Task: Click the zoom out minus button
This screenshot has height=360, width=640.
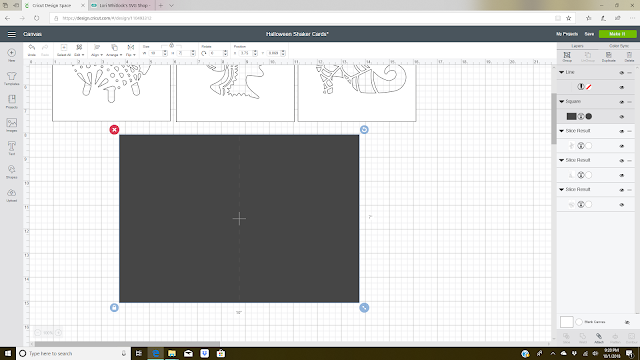Action: coord(38,333)
